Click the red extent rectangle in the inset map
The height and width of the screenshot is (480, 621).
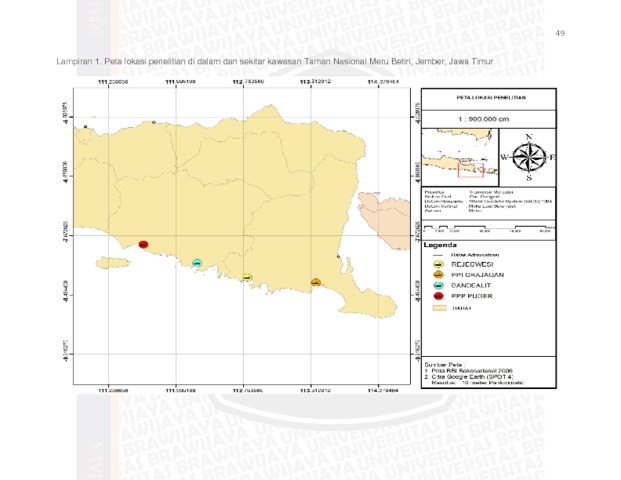tap(471, 170)
